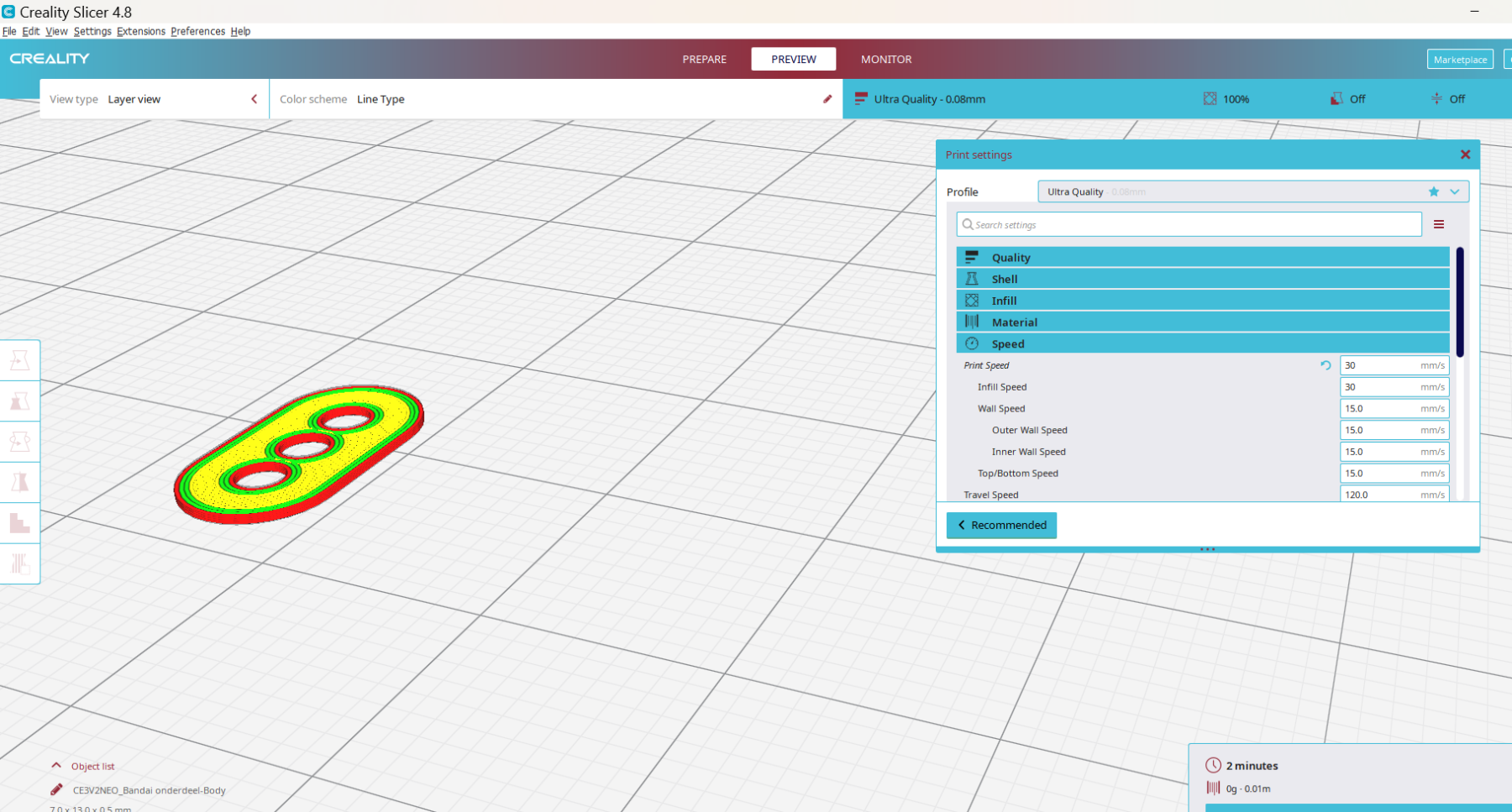Viewport: 1512px width, 812px height.
Task: Select the Mirror tool in left toolbar
Action: click(19, 482)
